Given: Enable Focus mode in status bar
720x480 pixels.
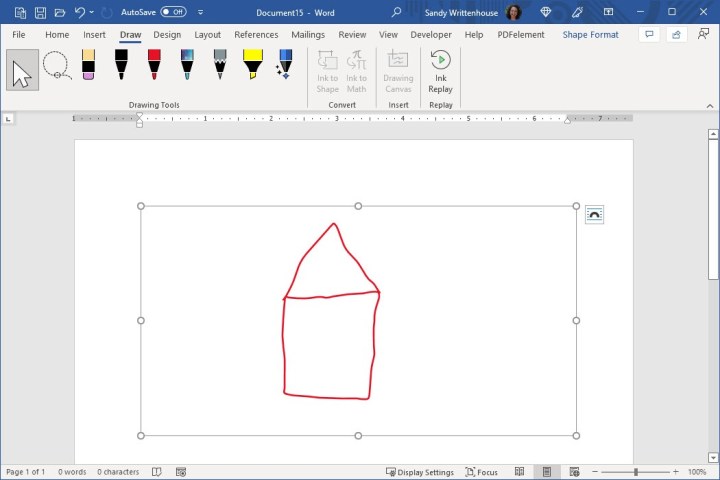Looking at the screenshot, I should 481,472.
